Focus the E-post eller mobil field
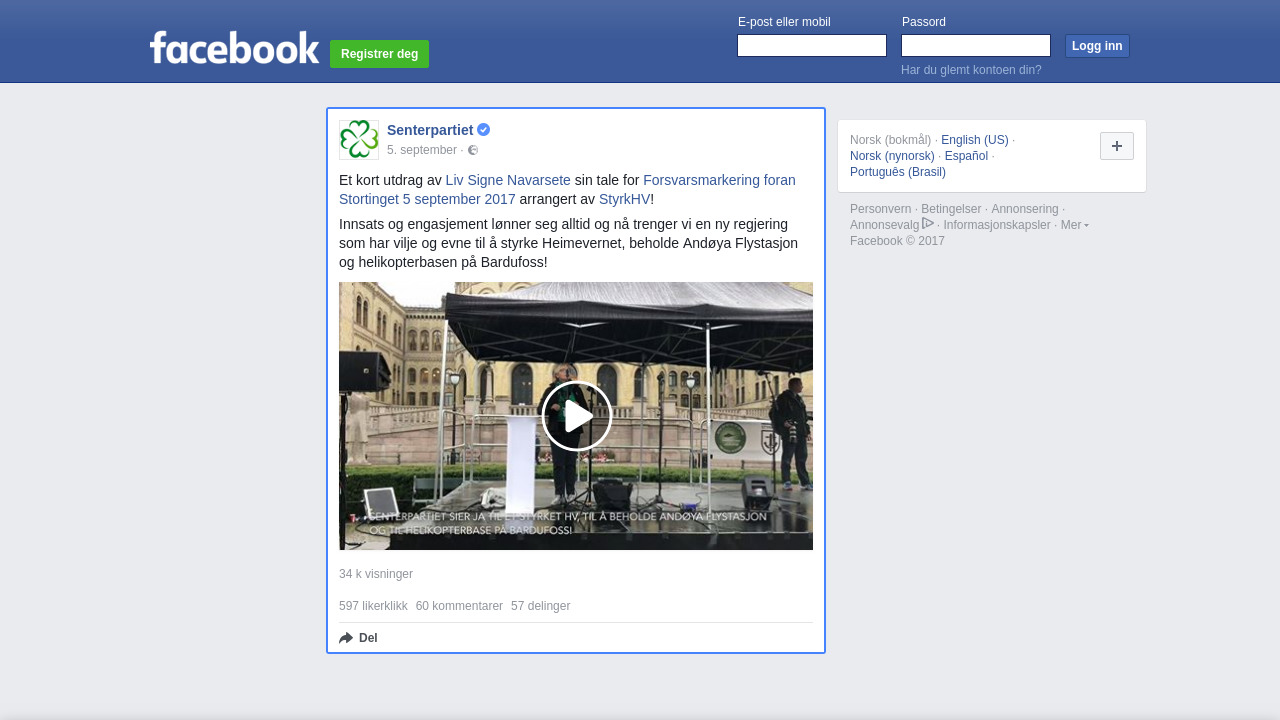The height and width of the screenshot is (720, 1280). pyautogui.click(x=812, y=46)
